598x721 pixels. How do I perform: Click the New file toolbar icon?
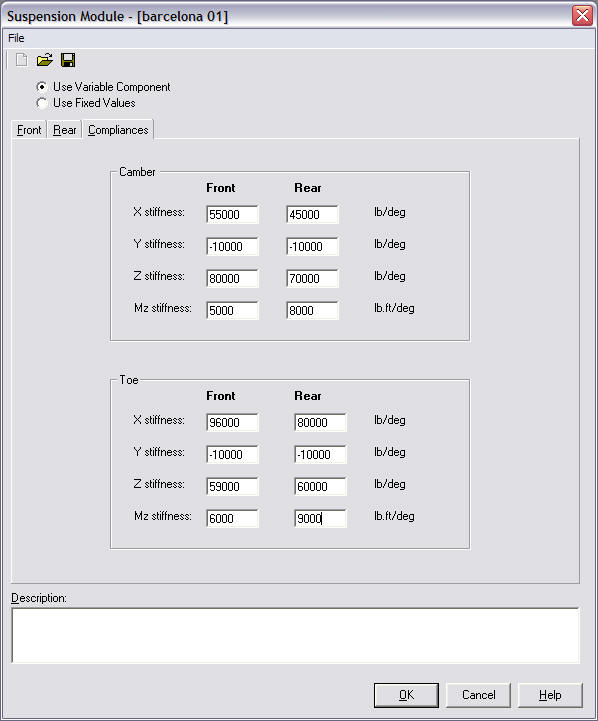[x=22, y=60]
